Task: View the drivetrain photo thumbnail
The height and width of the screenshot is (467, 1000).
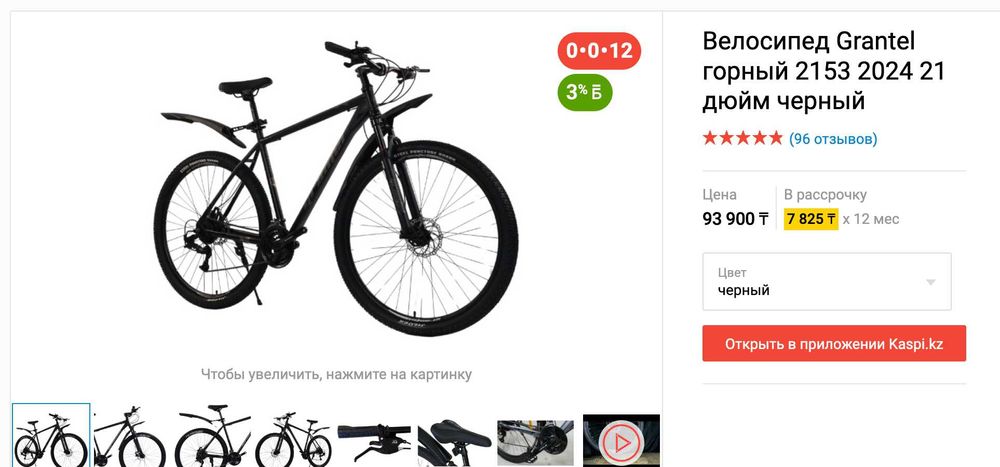Action: [x=536, y=442]
